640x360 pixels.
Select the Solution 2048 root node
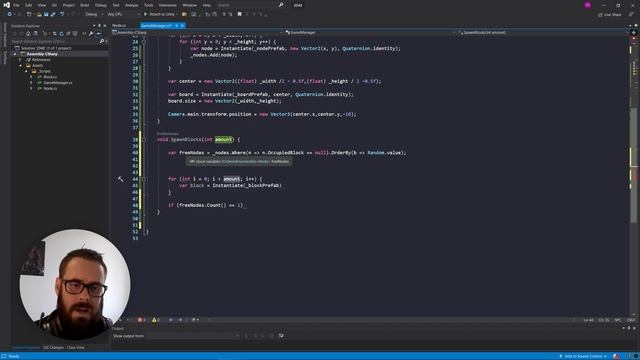[46, 48]
